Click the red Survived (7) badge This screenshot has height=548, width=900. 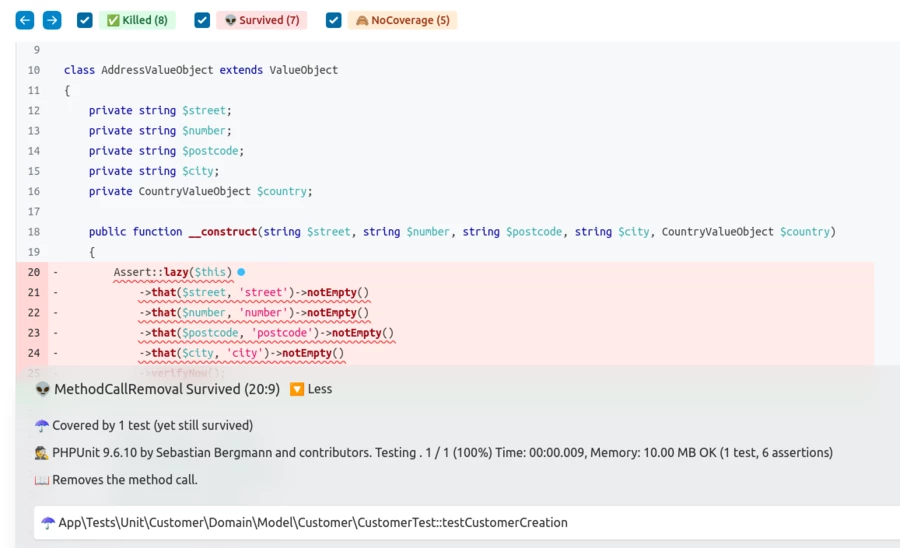pyautogui.click(x=261, y=20)
